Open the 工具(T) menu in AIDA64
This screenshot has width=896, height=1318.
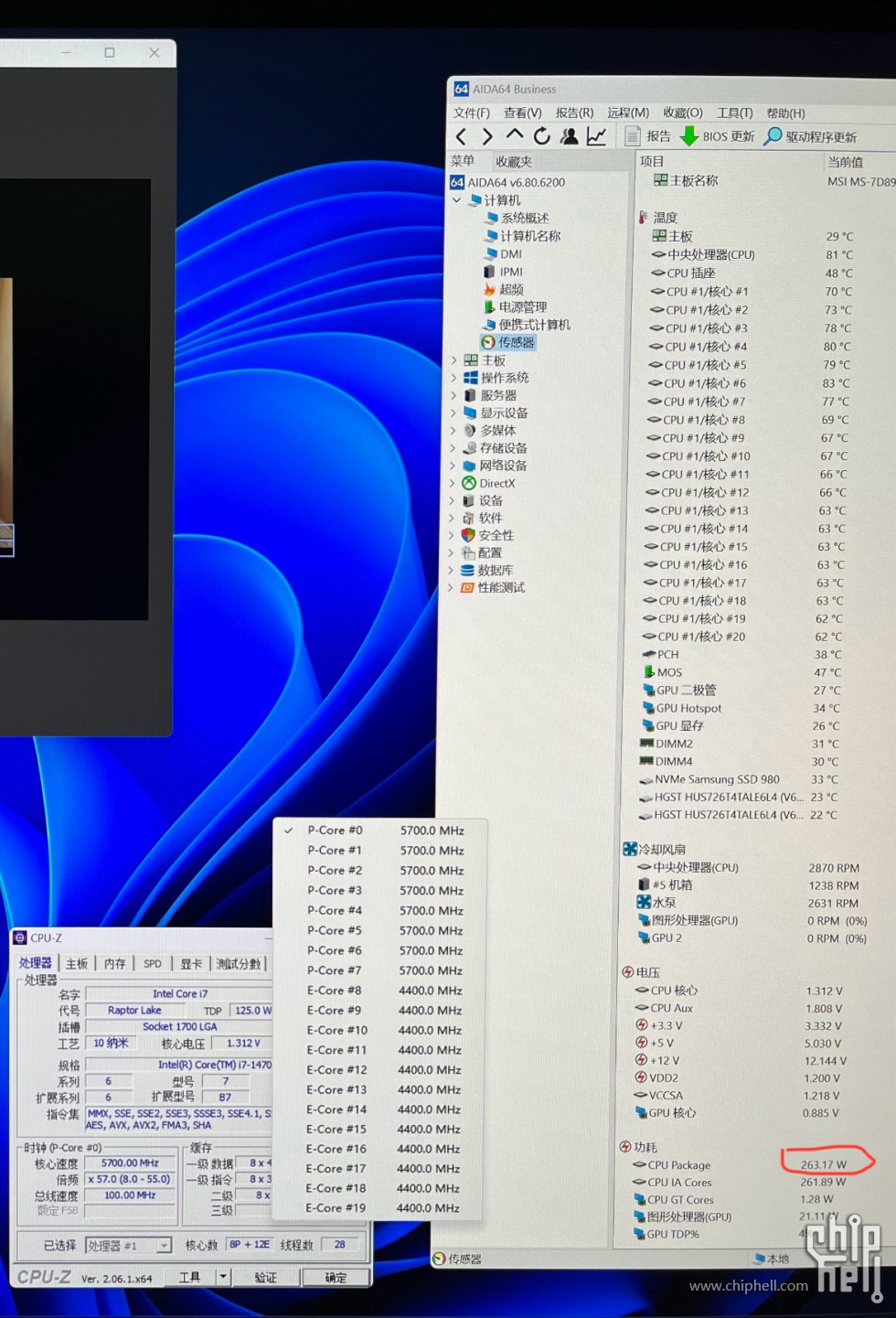click(x=735, y=113)
